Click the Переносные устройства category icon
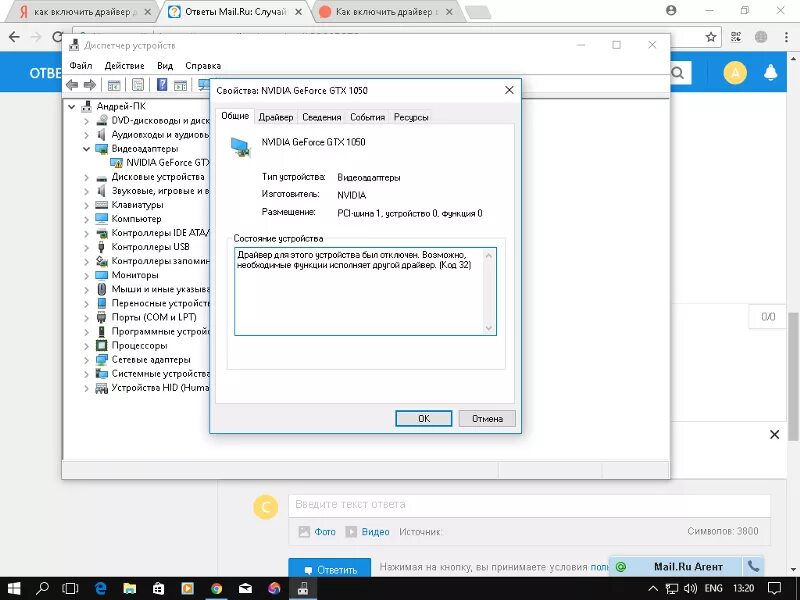Image resolution: width=800 pixels, height=600 pixels. 102,304
